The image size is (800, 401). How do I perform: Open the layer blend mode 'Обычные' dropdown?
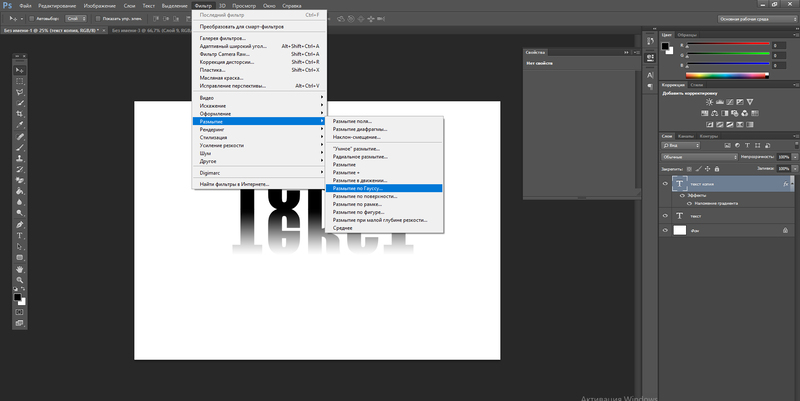pos(696,157)
